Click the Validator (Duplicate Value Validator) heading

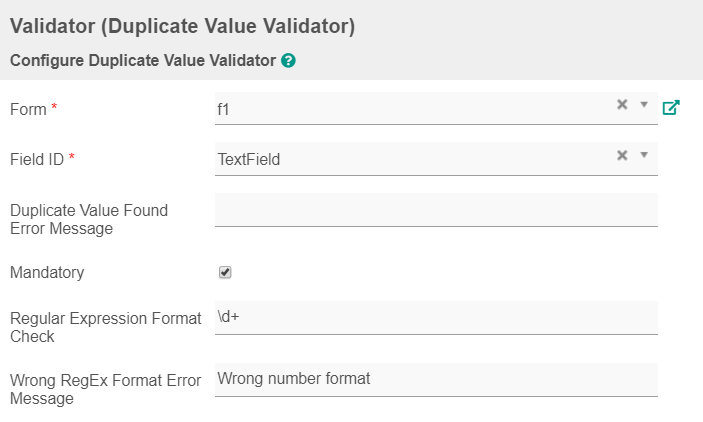(182, 26)
